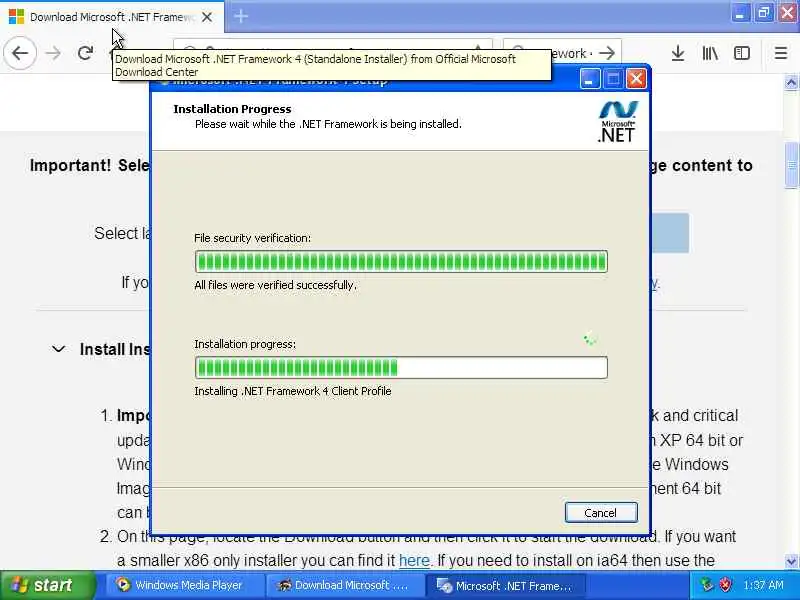Switch to Windows Media Player taskbar item
Viewport: 800px width, 600px height.
tap(185, 585)
